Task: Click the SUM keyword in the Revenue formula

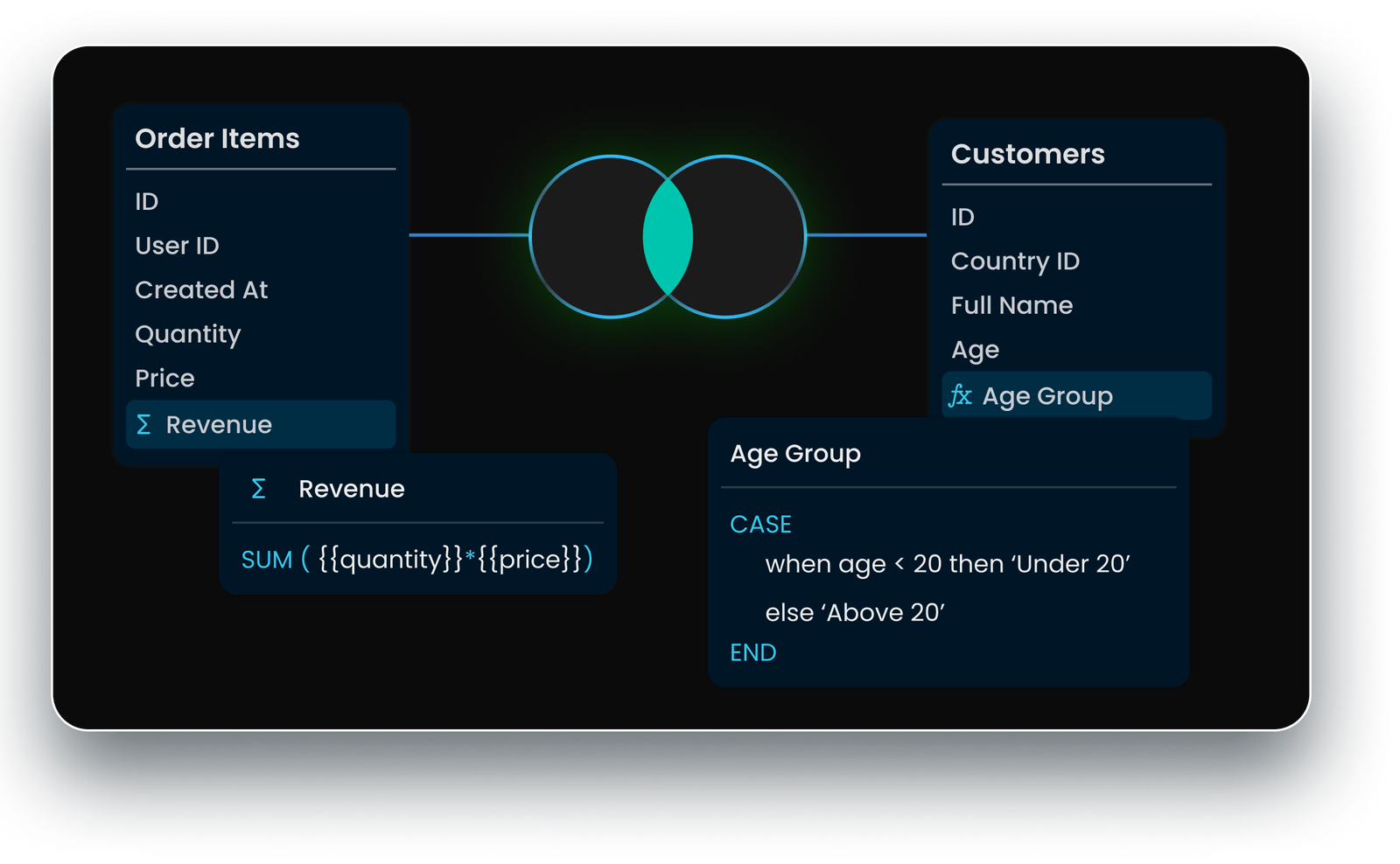Action: point(269,559)
